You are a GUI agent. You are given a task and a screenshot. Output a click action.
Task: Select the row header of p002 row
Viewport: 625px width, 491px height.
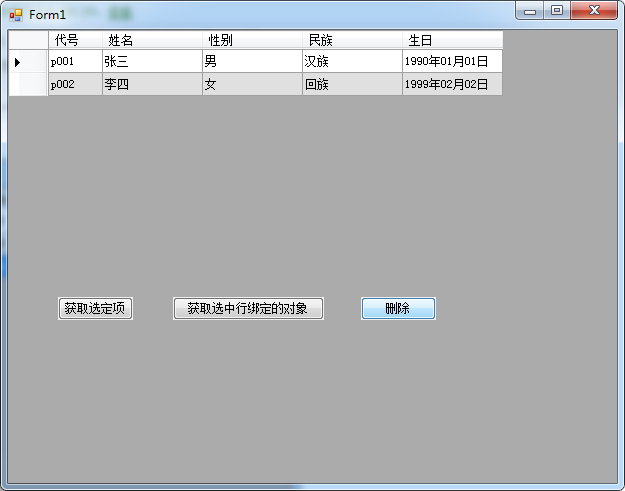point(28,84)
